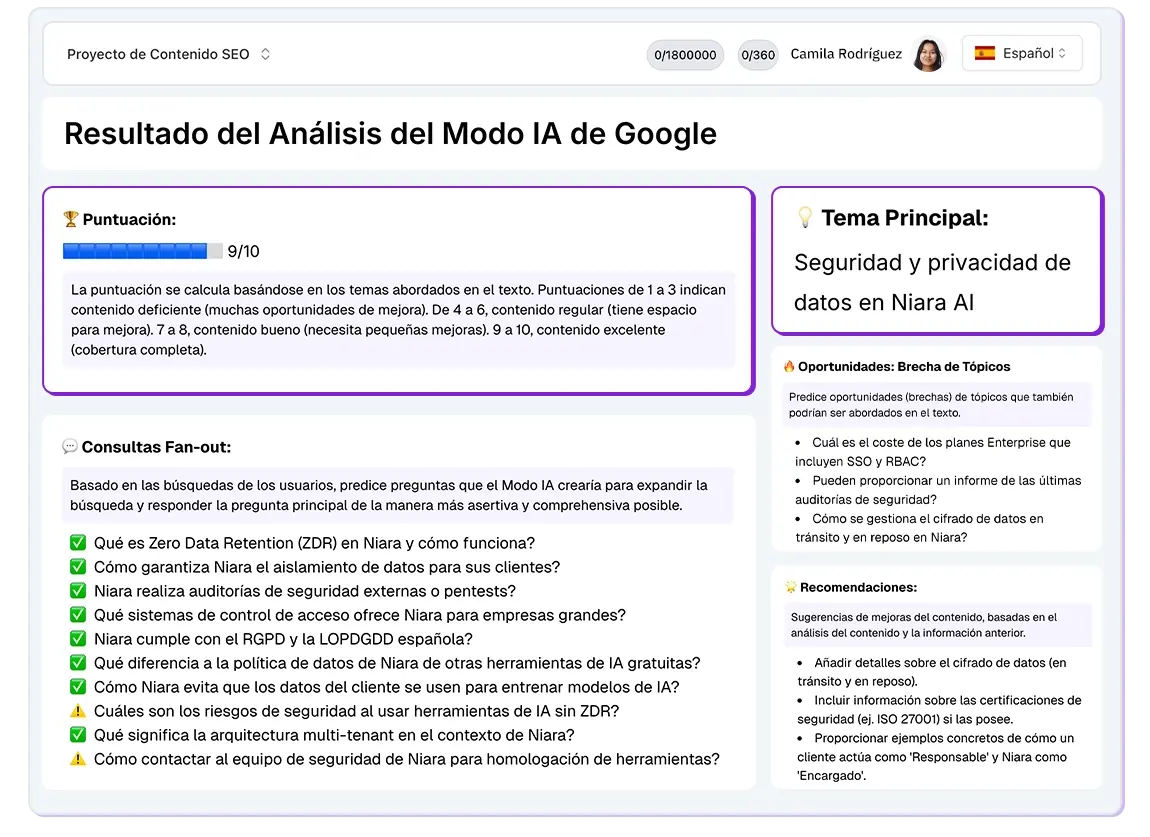
Task: Click the speech bubble icon beside Consultas Fan-out
Action: (70, 447)
